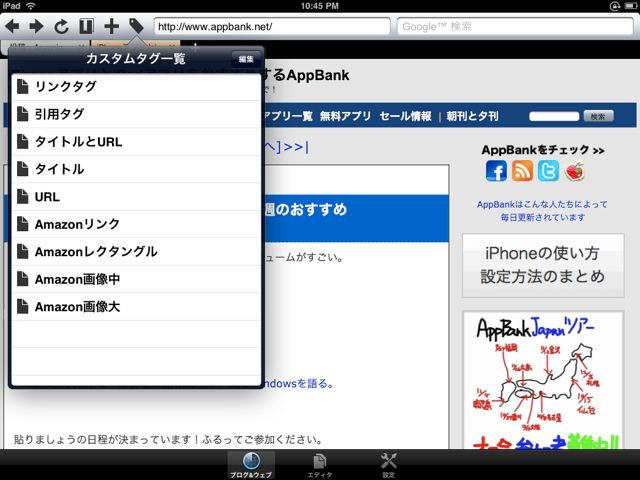The width and height of the screenshot is (640, 480).
Task: Tap the iPhoneの使い方 設定方法のまとめ banner
Action: pos(543,265)
